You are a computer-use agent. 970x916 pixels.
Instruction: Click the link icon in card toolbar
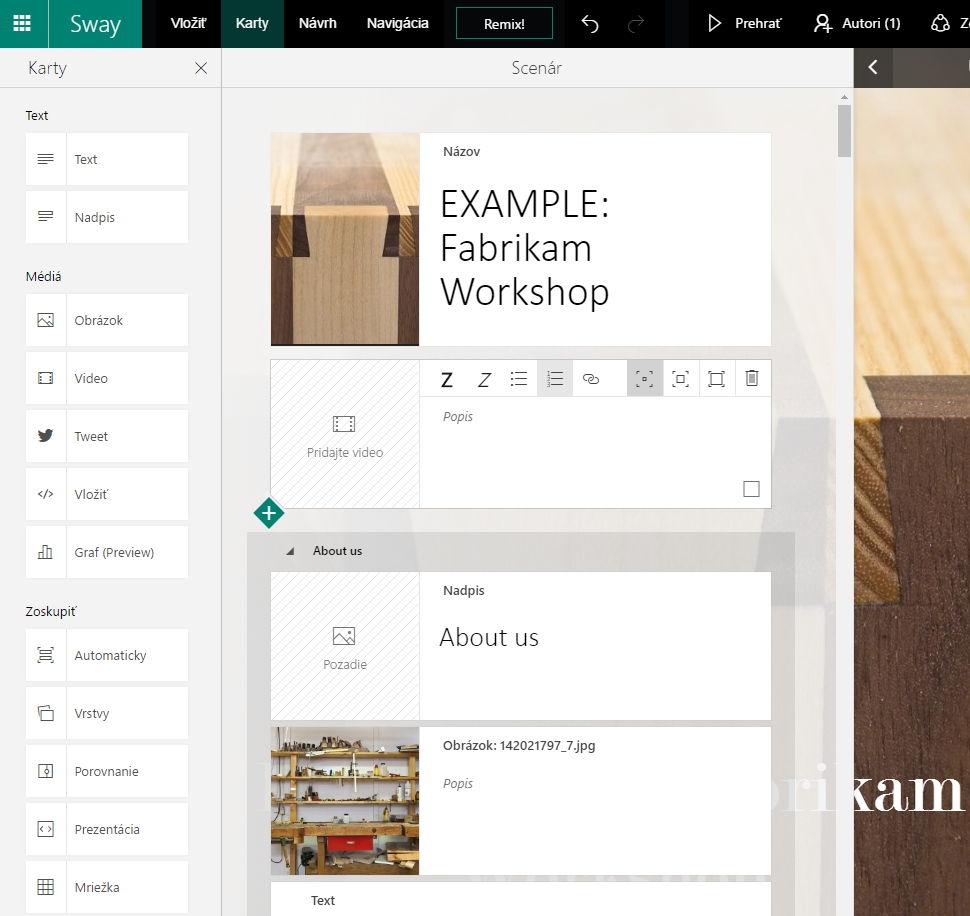click(x=591, y=379)
